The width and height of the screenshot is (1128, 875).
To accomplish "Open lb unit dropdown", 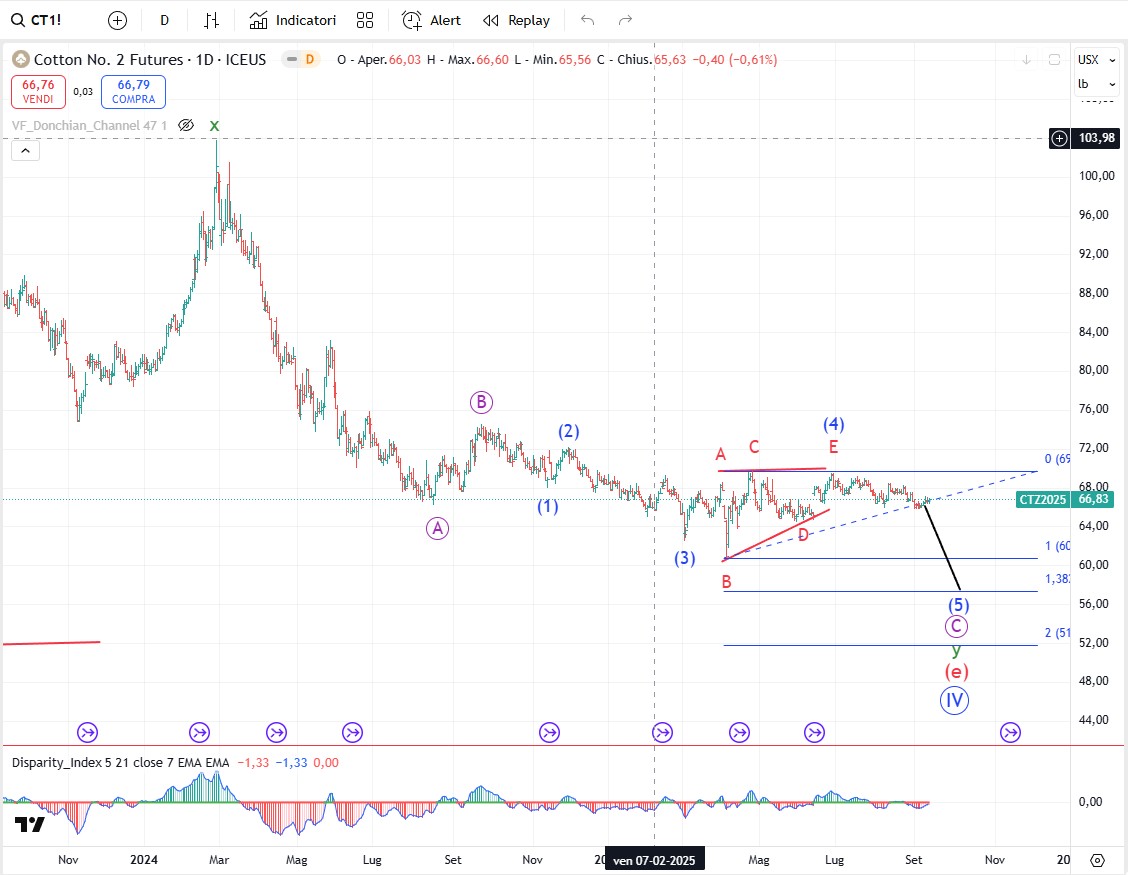I will coord(1096,84).
